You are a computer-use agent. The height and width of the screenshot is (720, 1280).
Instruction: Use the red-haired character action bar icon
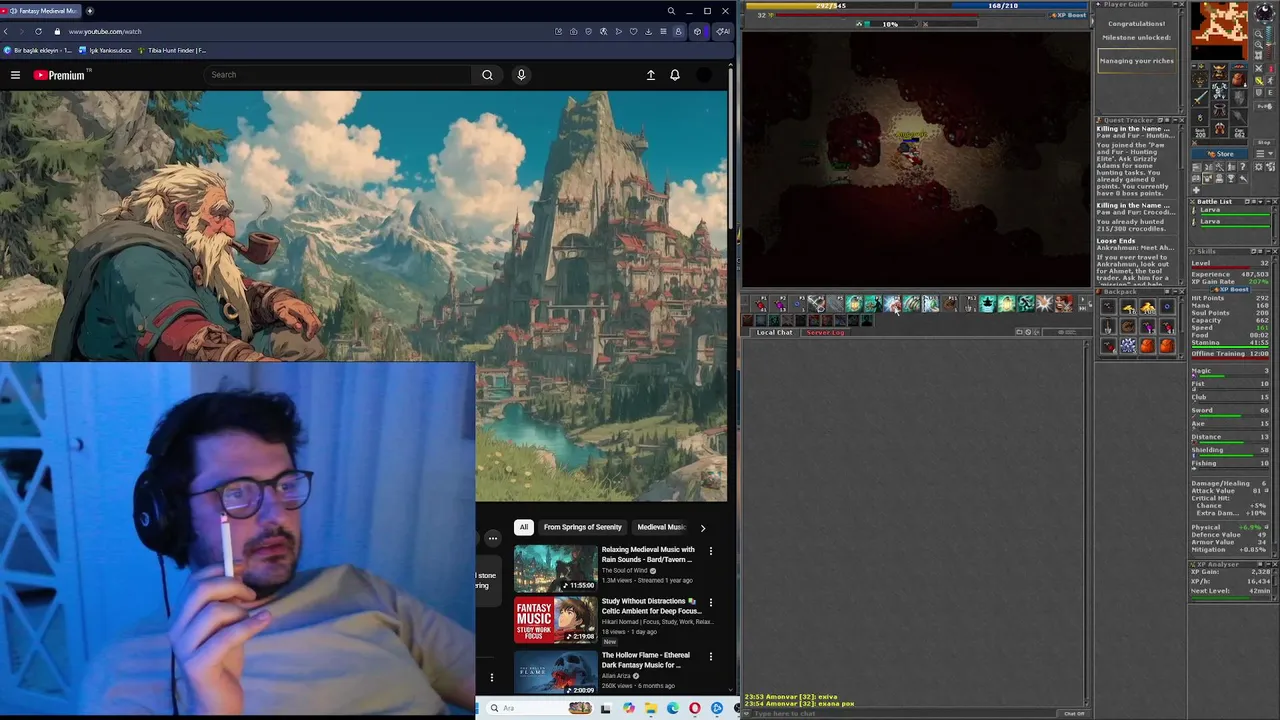1063,303
